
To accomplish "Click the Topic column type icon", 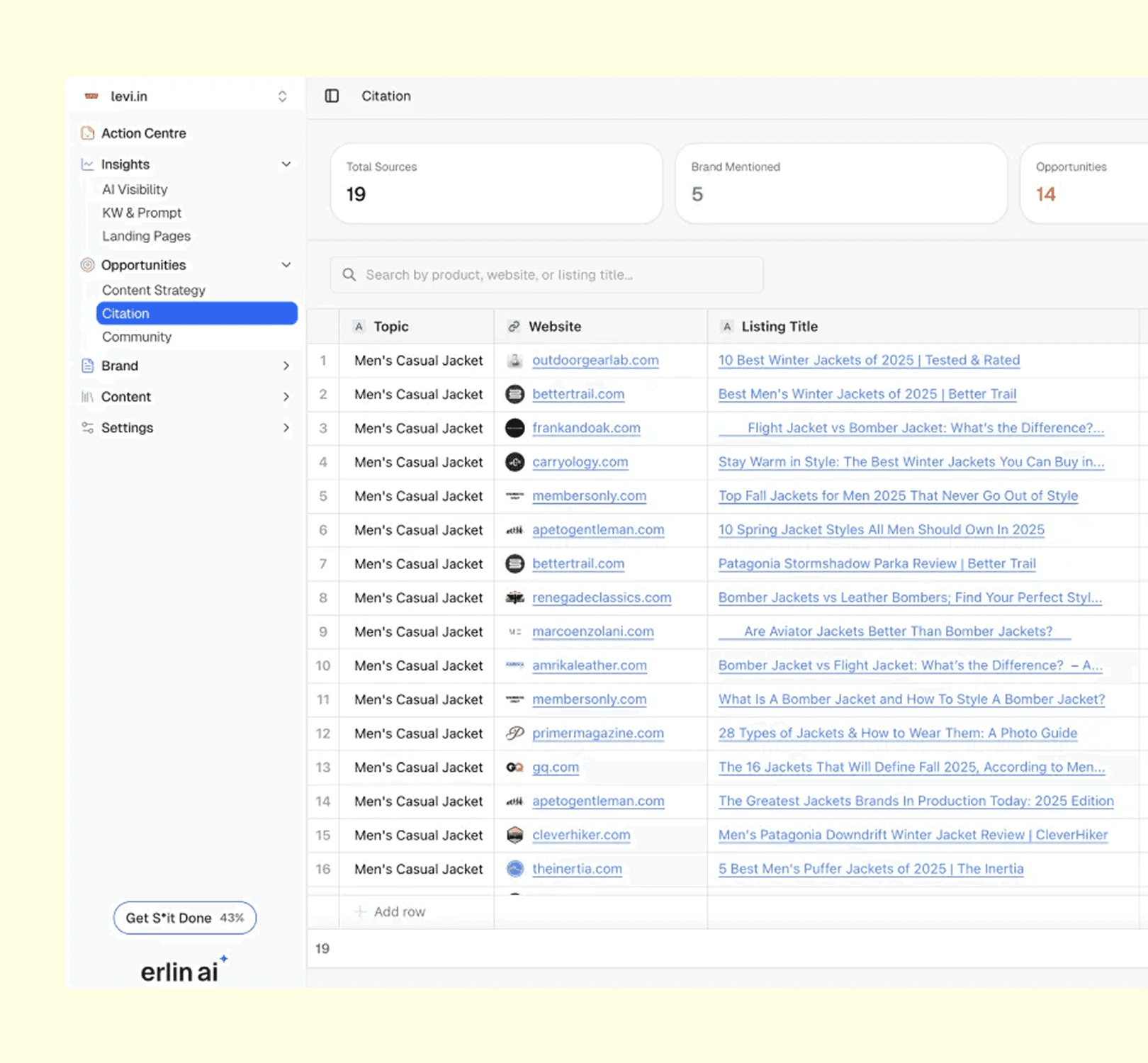I will pyautogui.click(x=359, y=327).
